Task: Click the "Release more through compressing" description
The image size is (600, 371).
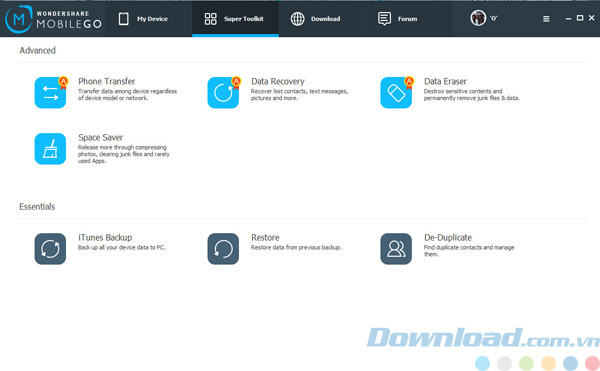Action: 124,154
